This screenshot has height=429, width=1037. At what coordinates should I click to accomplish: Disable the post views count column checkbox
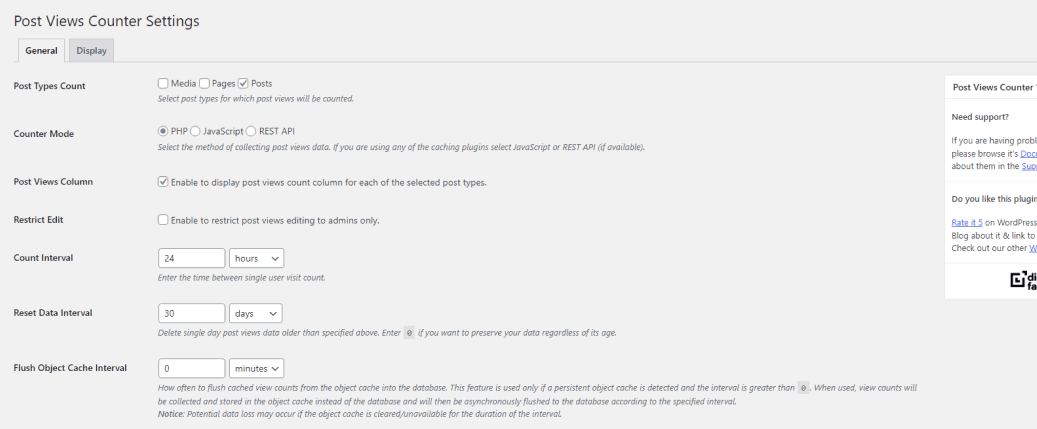point(163,182)
